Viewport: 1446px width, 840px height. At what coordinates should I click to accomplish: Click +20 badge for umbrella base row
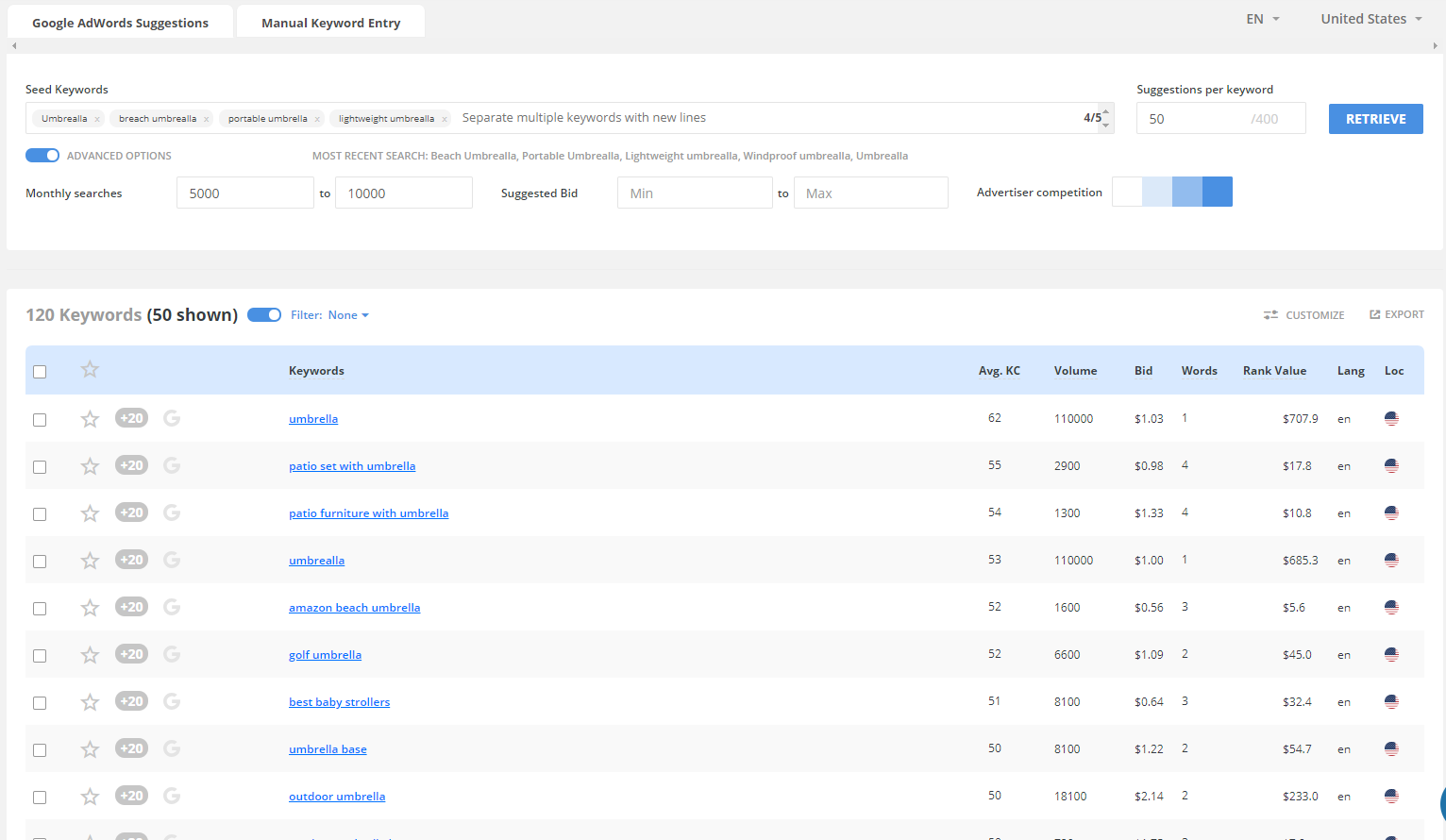(132, 748)
